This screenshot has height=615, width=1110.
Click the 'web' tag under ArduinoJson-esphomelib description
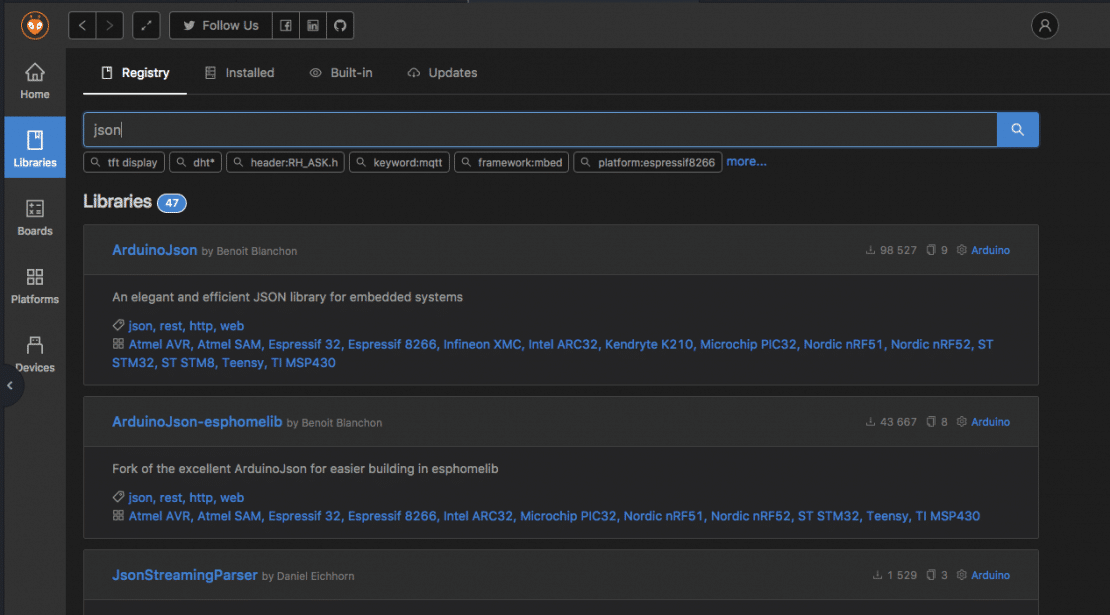(x=231, y=498)
